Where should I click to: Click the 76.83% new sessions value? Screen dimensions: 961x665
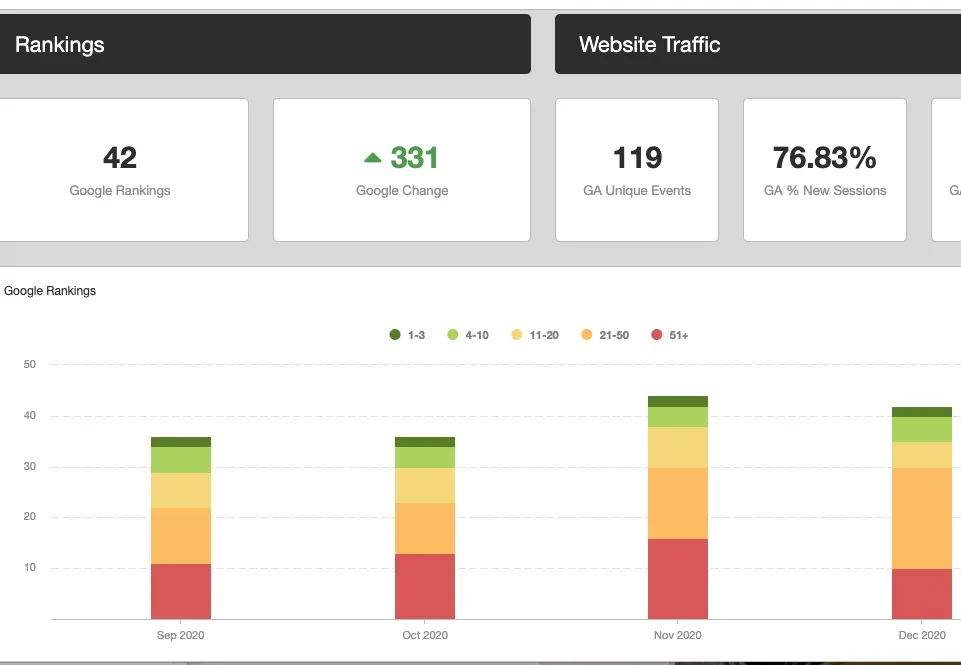[x=824, y=158]
